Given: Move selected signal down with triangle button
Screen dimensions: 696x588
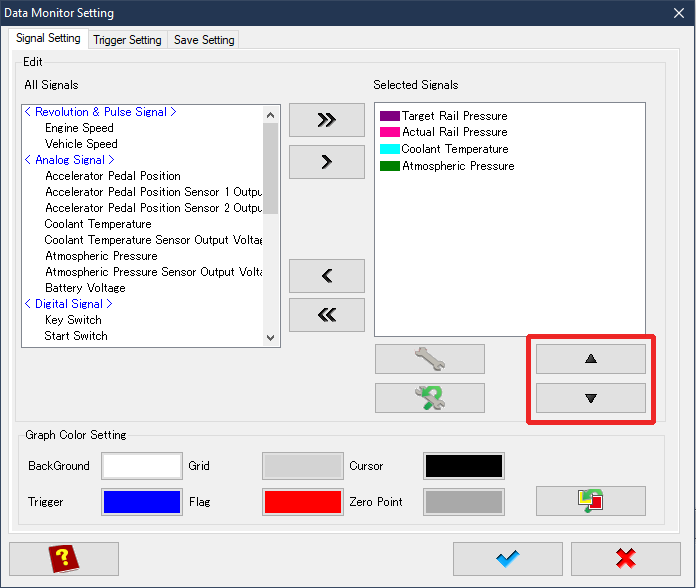Looking at the screenshot, I should [590, 398].
